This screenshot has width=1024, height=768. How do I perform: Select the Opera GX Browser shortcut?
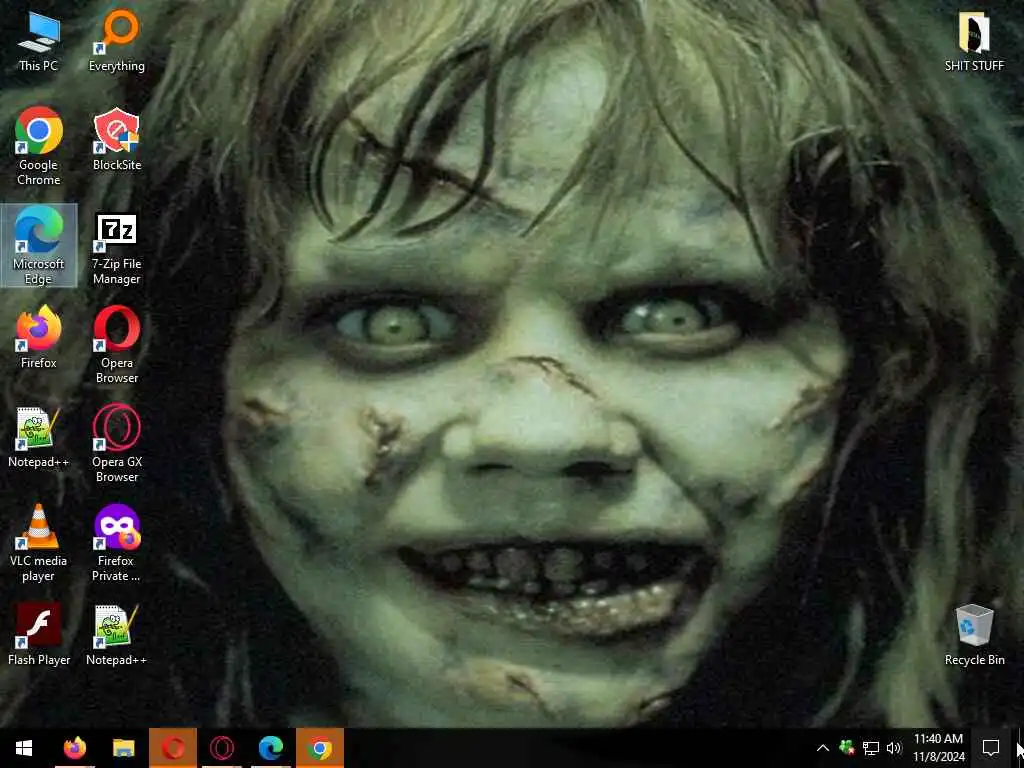pos(116,444)
